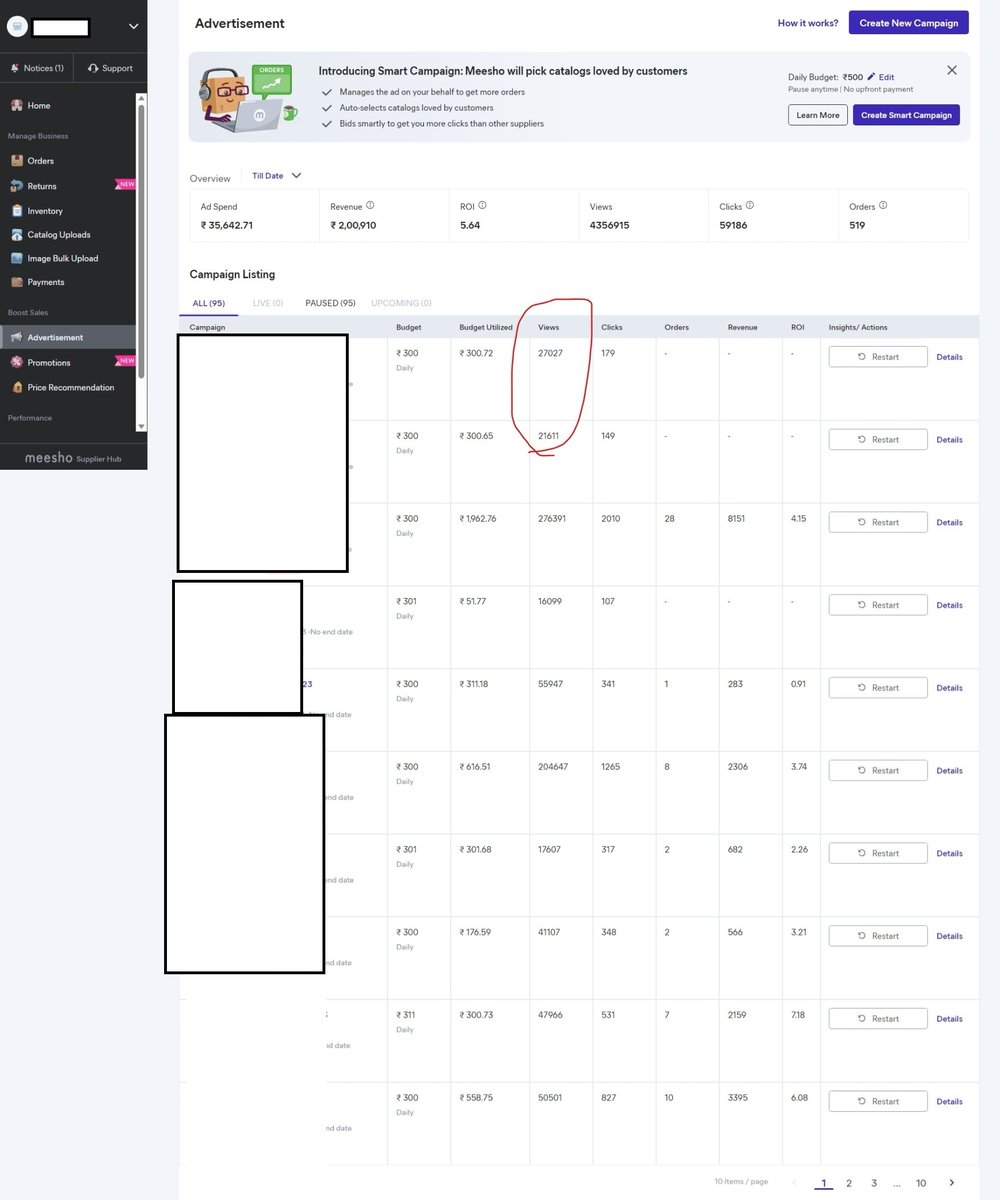Viewport: 1000px width, 1200px height.
Task: Restart the campaign with 47966 views
Action: tap(878, 1019)
